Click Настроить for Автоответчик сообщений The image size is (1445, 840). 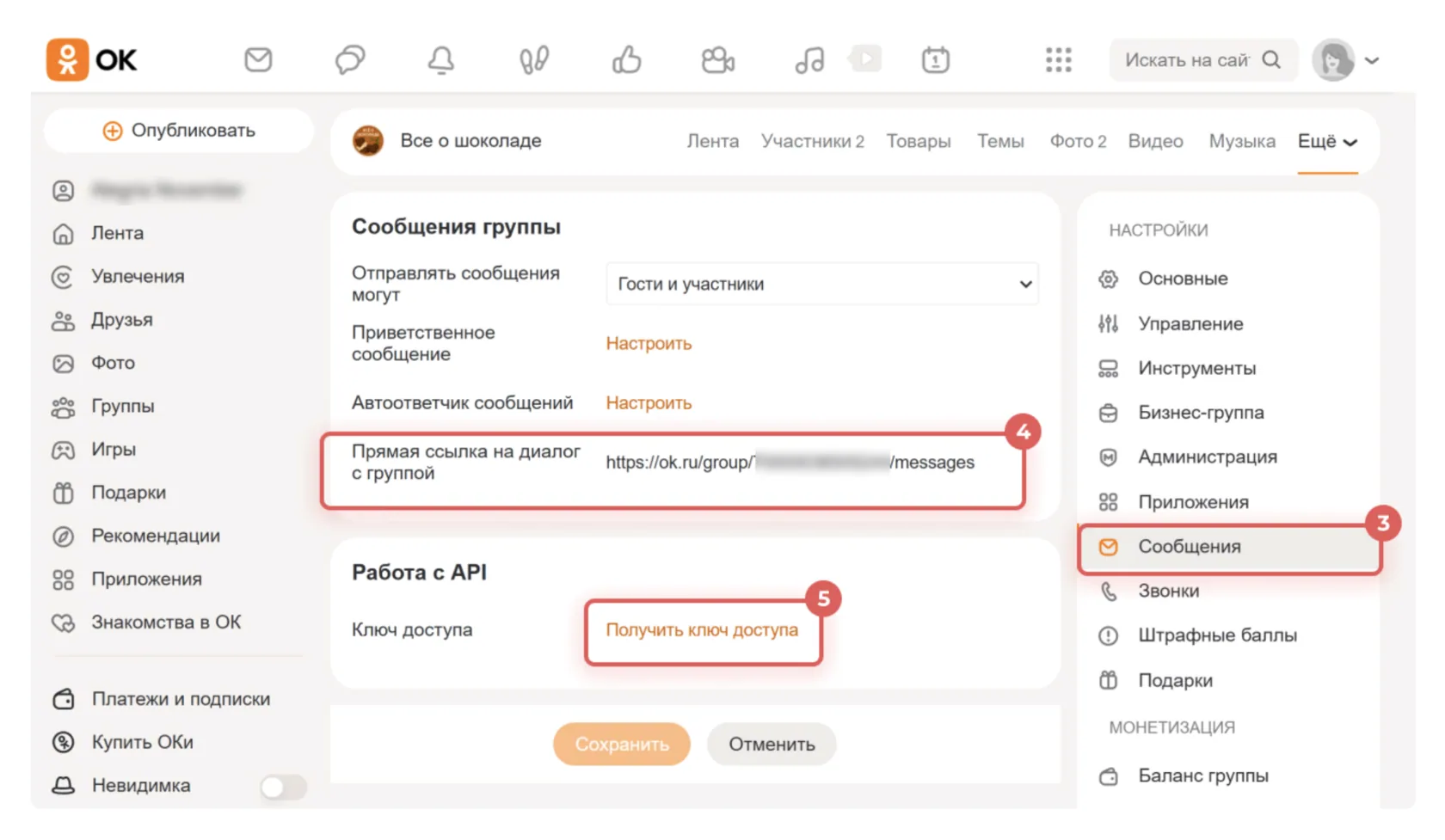pyautogui.click(x=649, y=403)
